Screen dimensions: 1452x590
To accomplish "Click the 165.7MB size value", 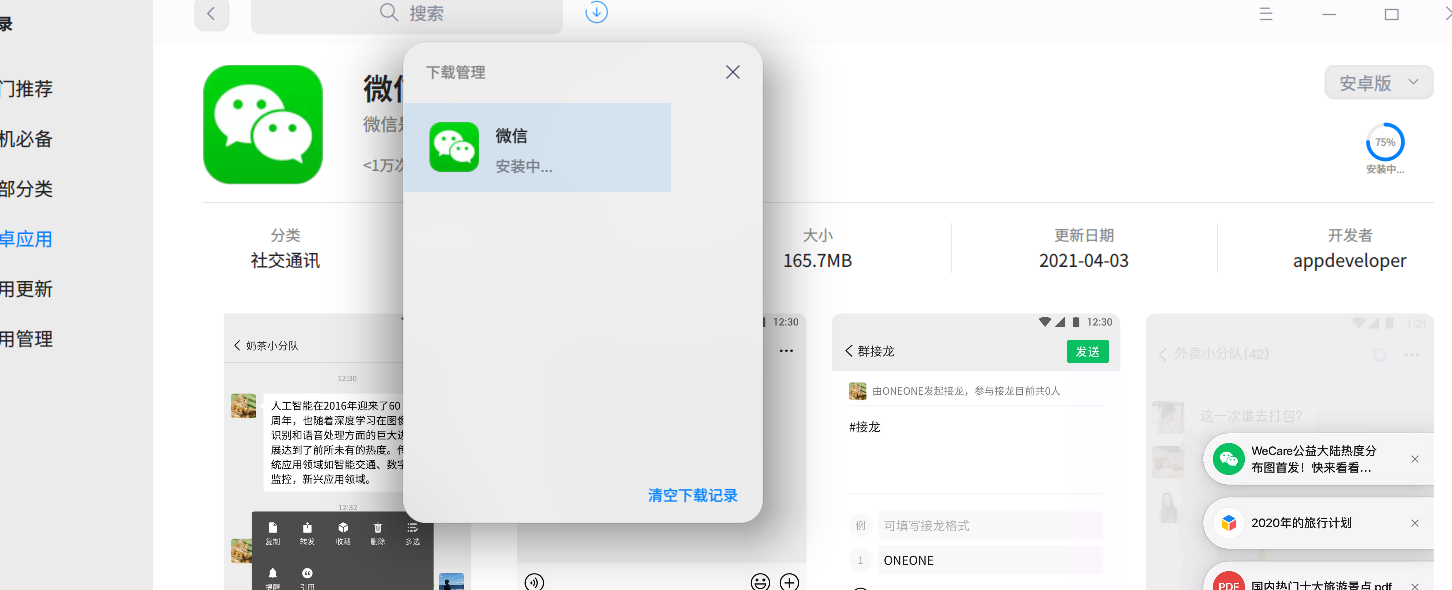I will point(818,261).
